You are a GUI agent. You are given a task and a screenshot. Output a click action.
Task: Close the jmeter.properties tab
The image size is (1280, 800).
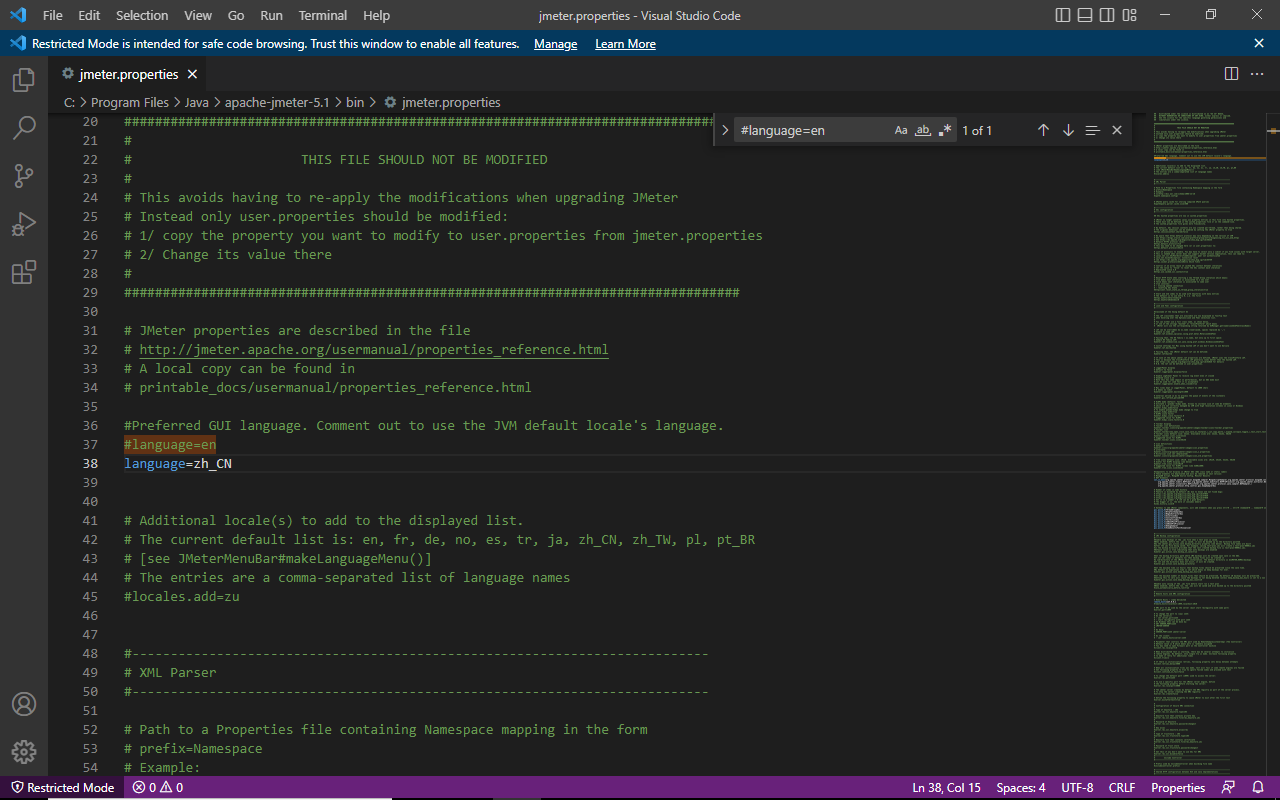coord(193,74)
